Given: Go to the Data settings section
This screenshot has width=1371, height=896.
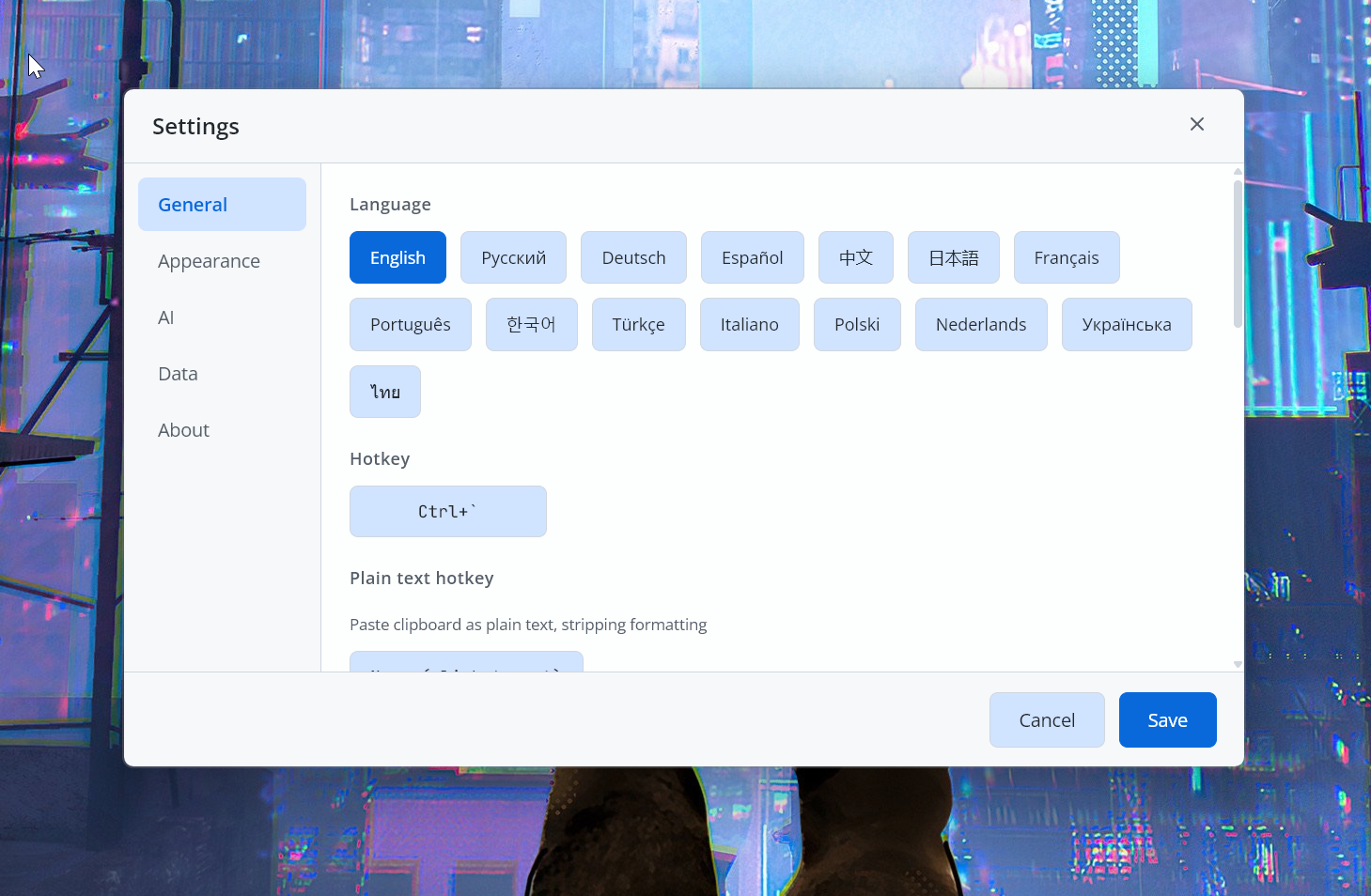Looking at the screenshot, I should point(222,374).
